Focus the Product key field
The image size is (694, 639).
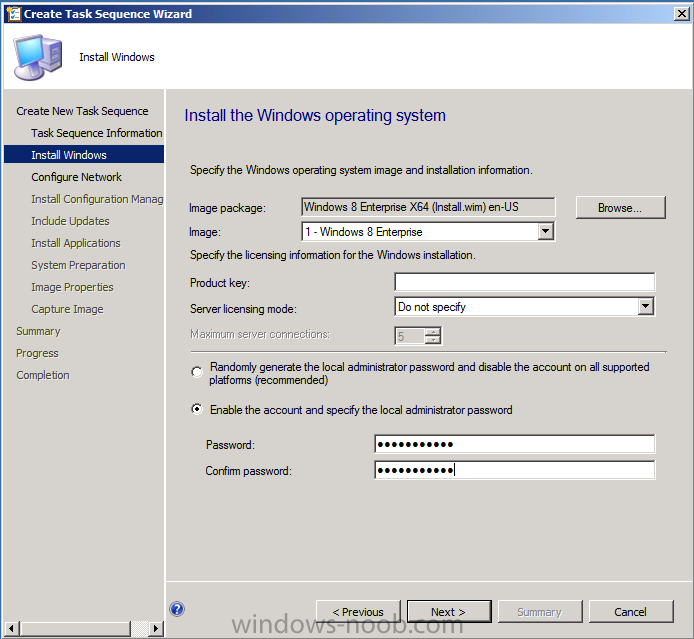pos(524,282)
